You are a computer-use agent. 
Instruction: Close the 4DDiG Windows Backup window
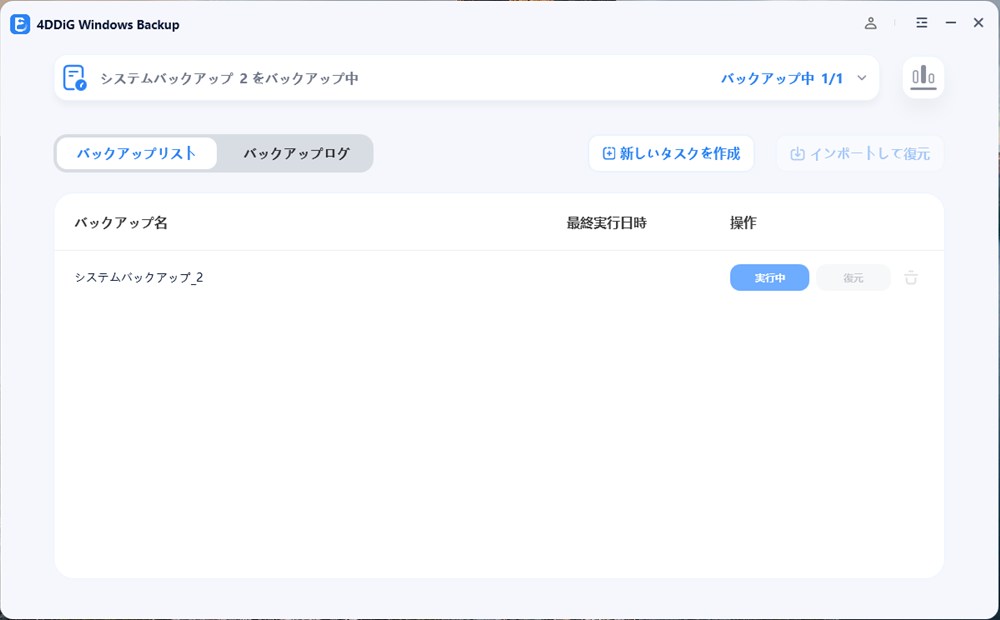click(x=978, y=23)
